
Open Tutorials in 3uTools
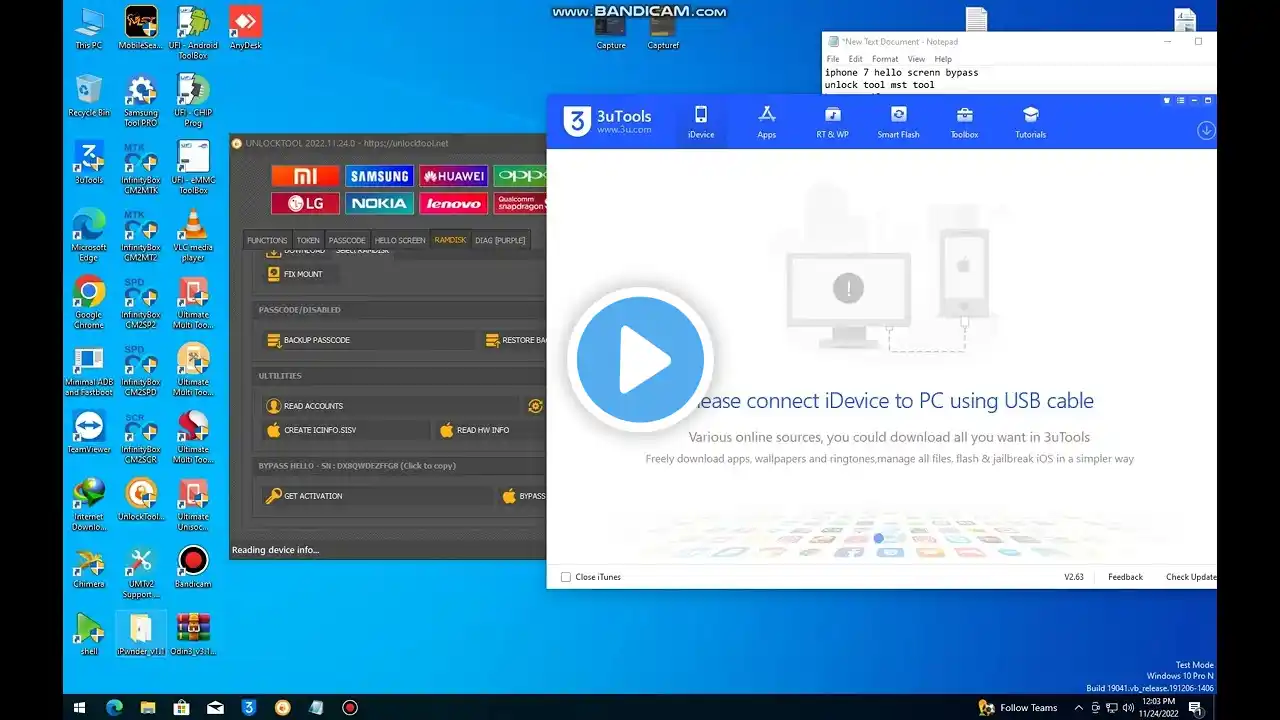click(x=1031, y=121)
